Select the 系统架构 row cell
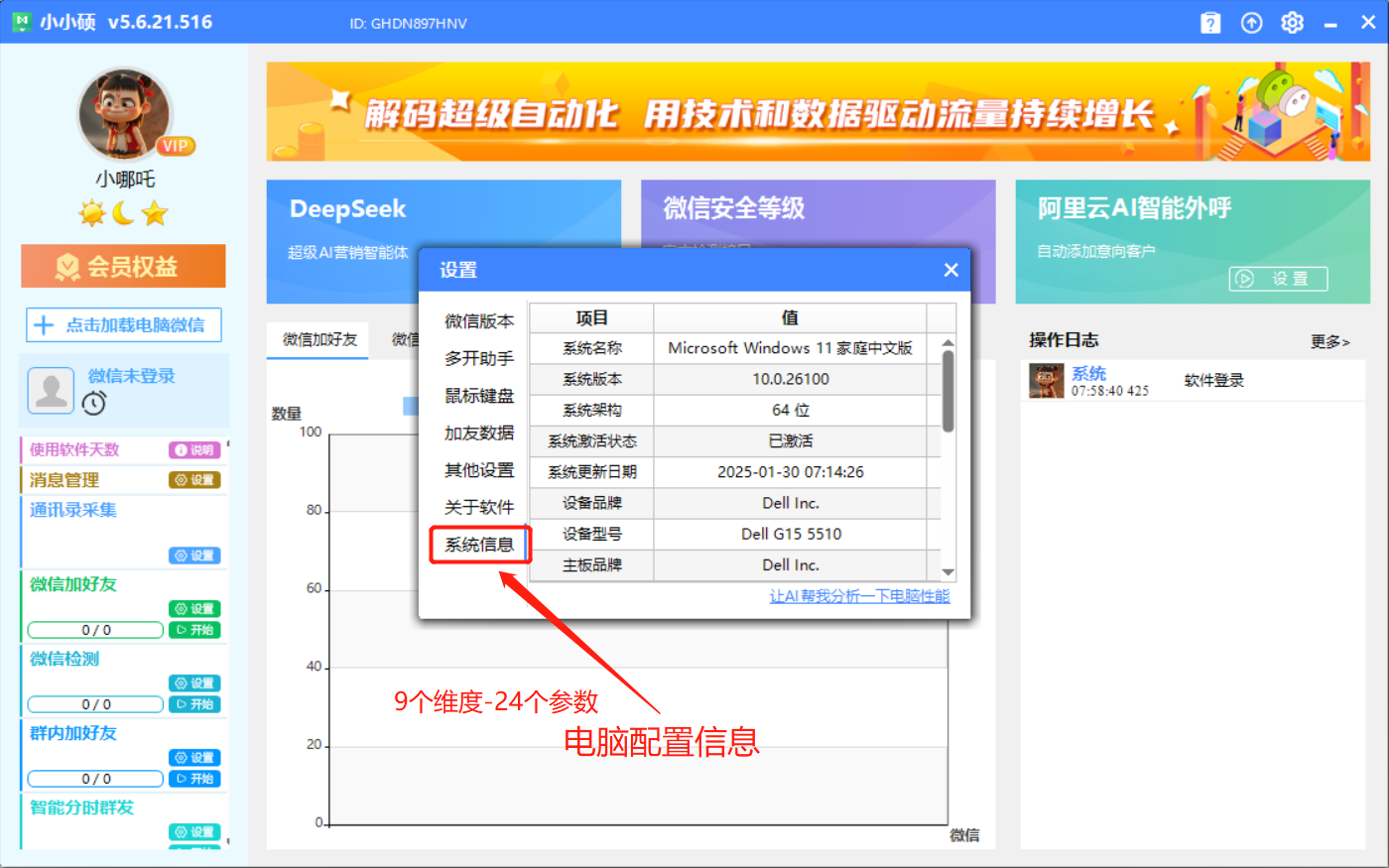Screen dimensions: 1389x868 (591, 410)
